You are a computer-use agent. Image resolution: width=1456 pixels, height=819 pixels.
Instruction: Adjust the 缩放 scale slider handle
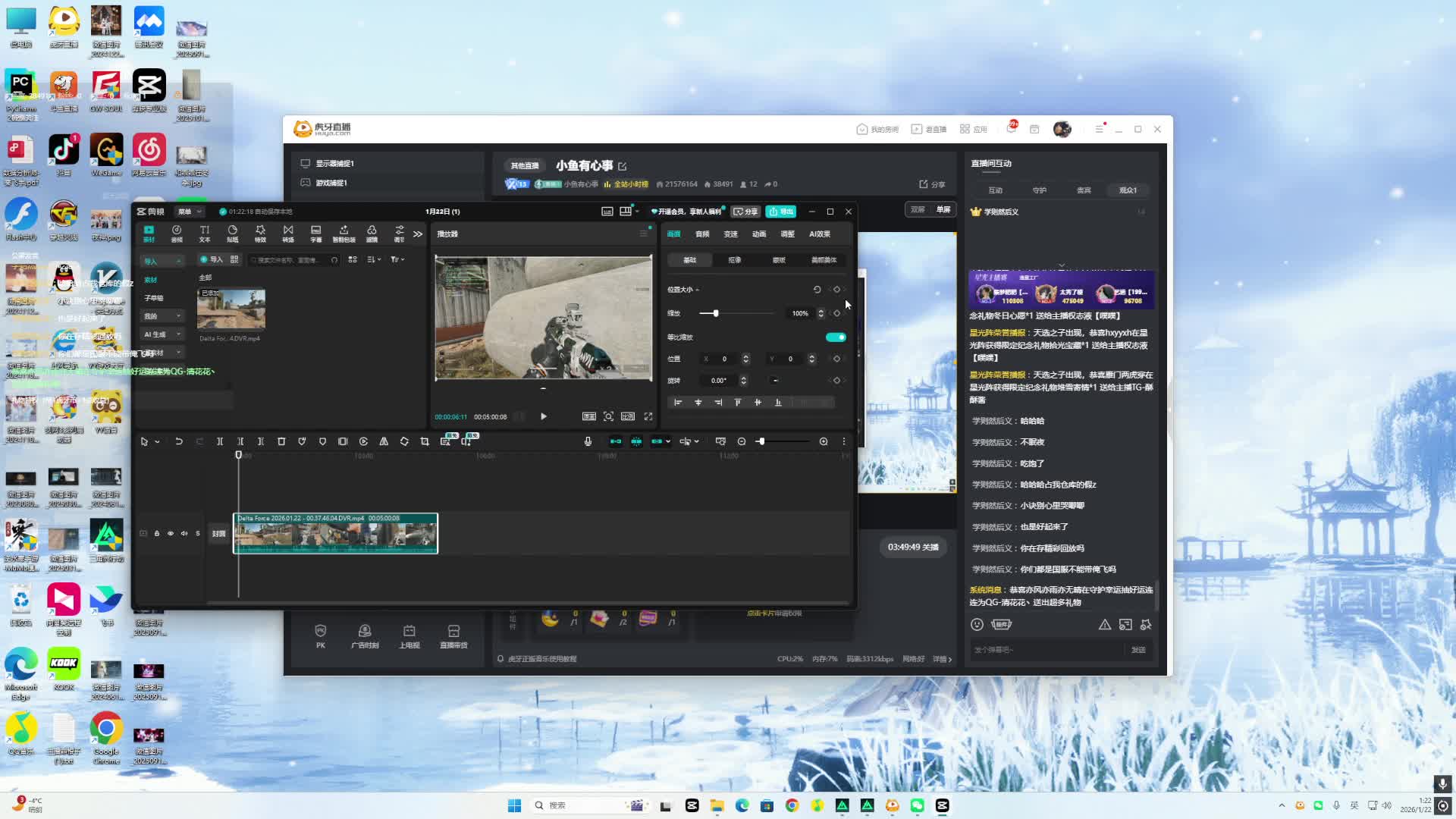pyautogui.click(x=716, y=313)
